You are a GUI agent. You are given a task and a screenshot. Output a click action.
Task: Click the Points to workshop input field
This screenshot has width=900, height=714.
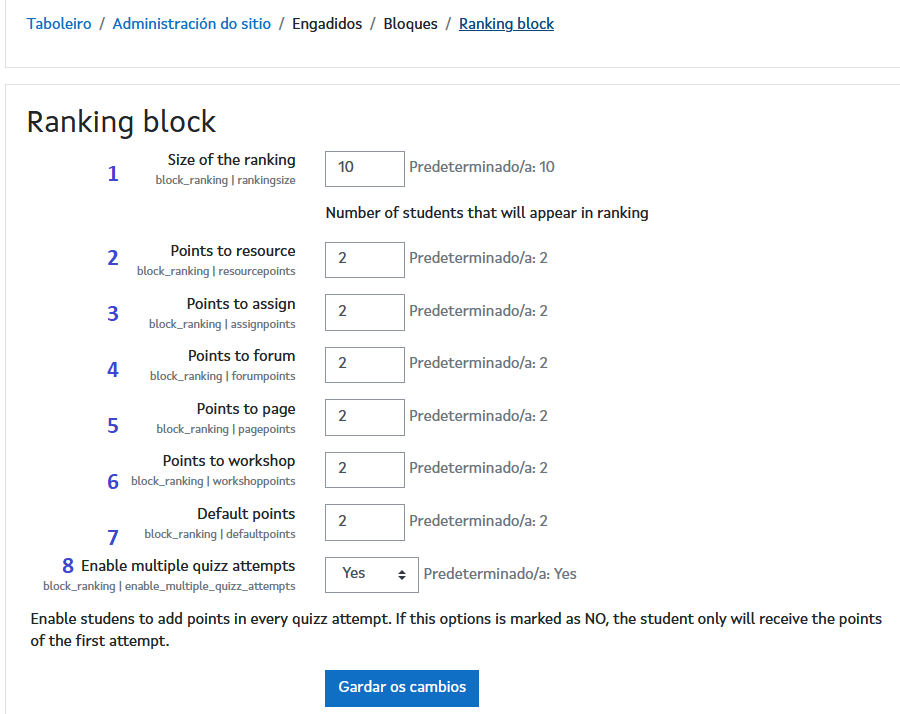tap(364, 469)
